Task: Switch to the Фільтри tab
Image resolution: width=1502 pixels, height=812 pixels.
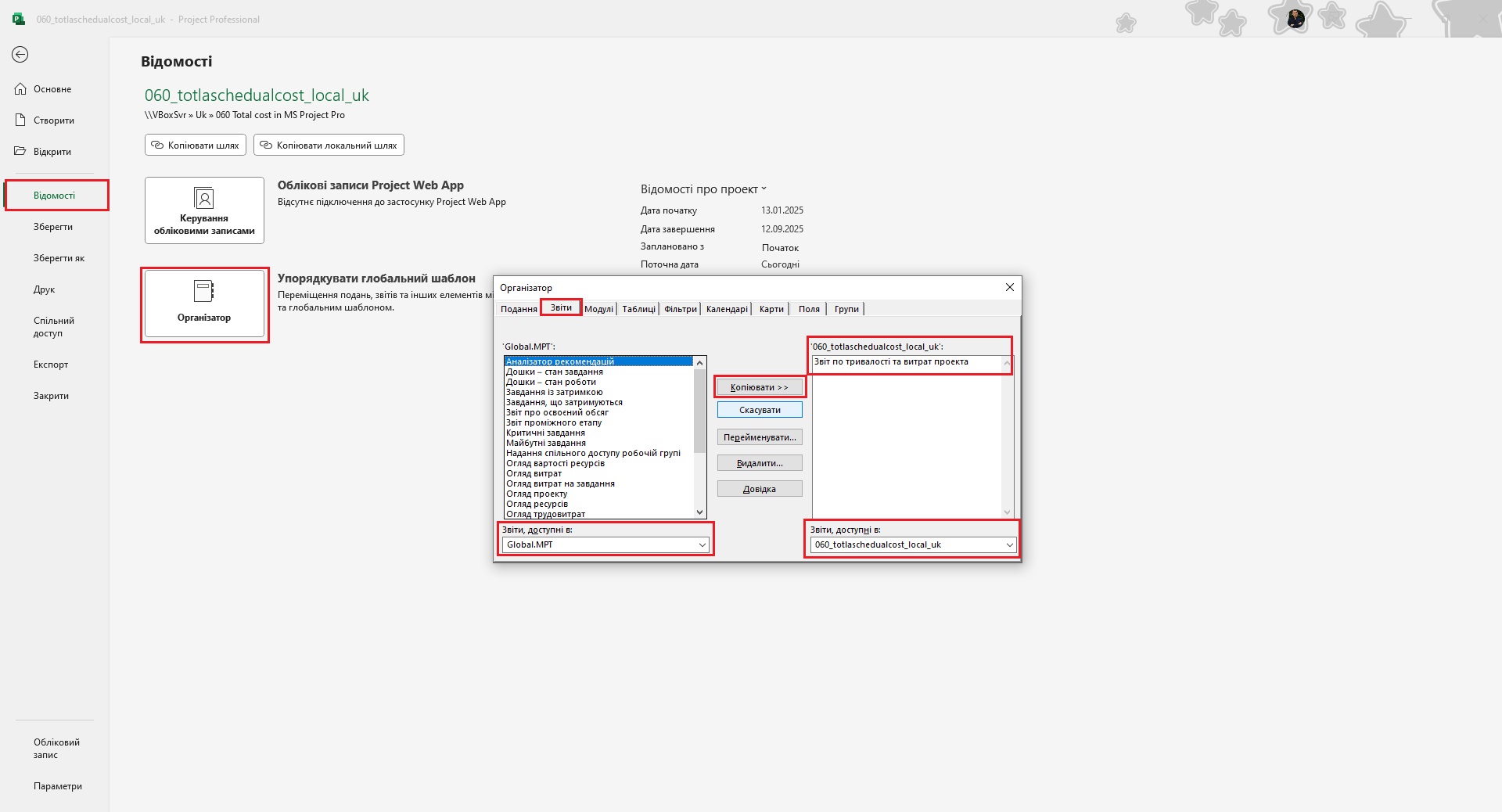Action: (681, 309)
